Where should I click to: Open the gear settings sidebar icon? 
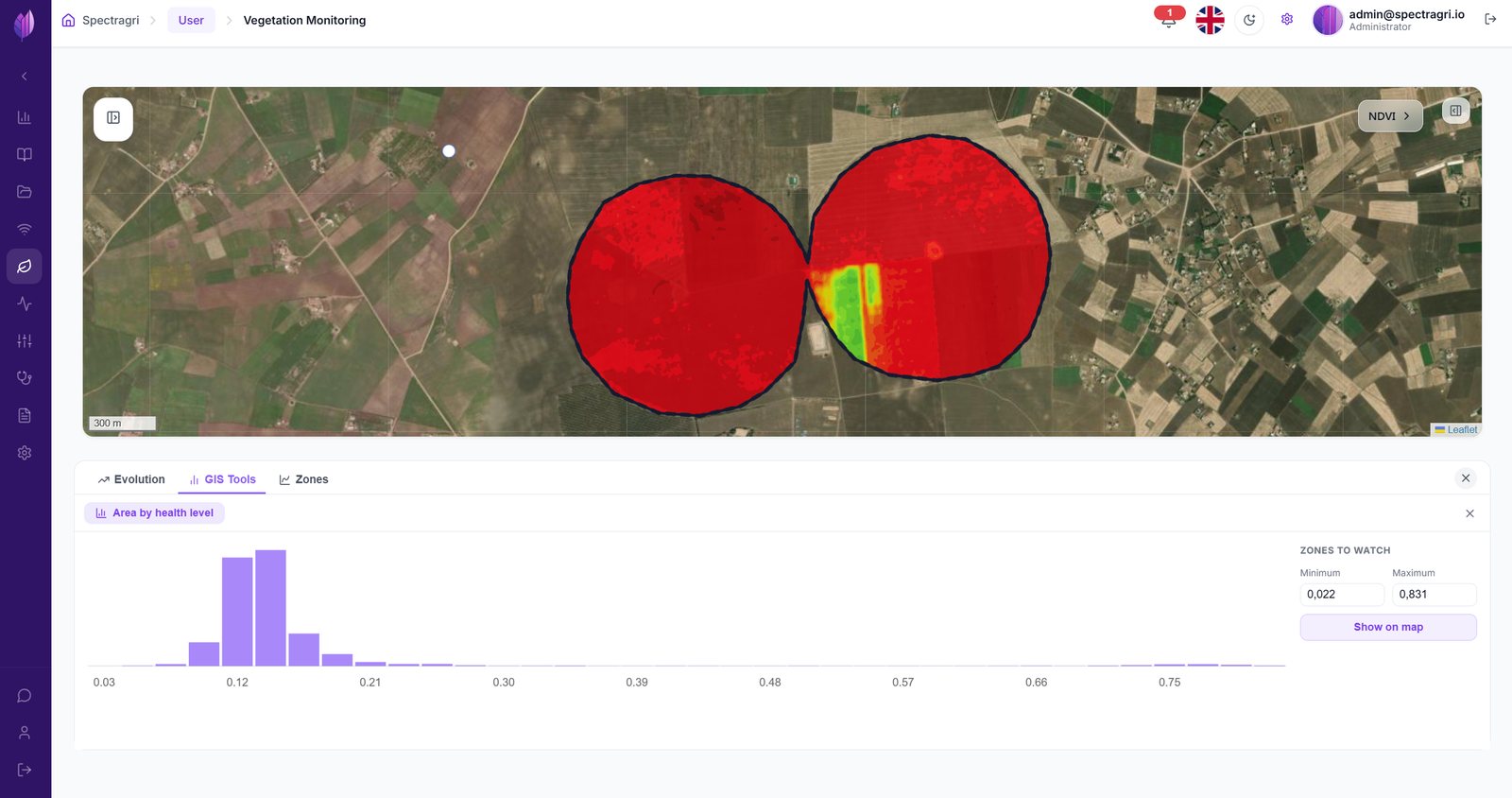[x=25, y=453]
